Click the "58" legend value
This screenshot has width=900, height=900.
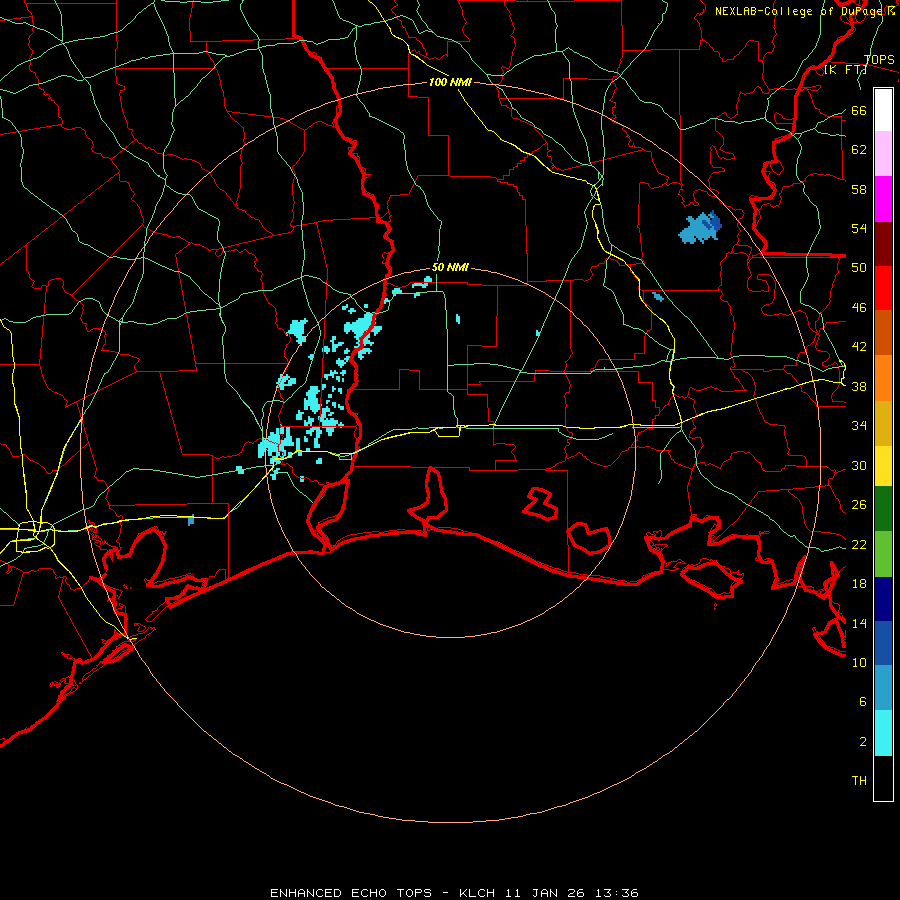click(859, 189)
